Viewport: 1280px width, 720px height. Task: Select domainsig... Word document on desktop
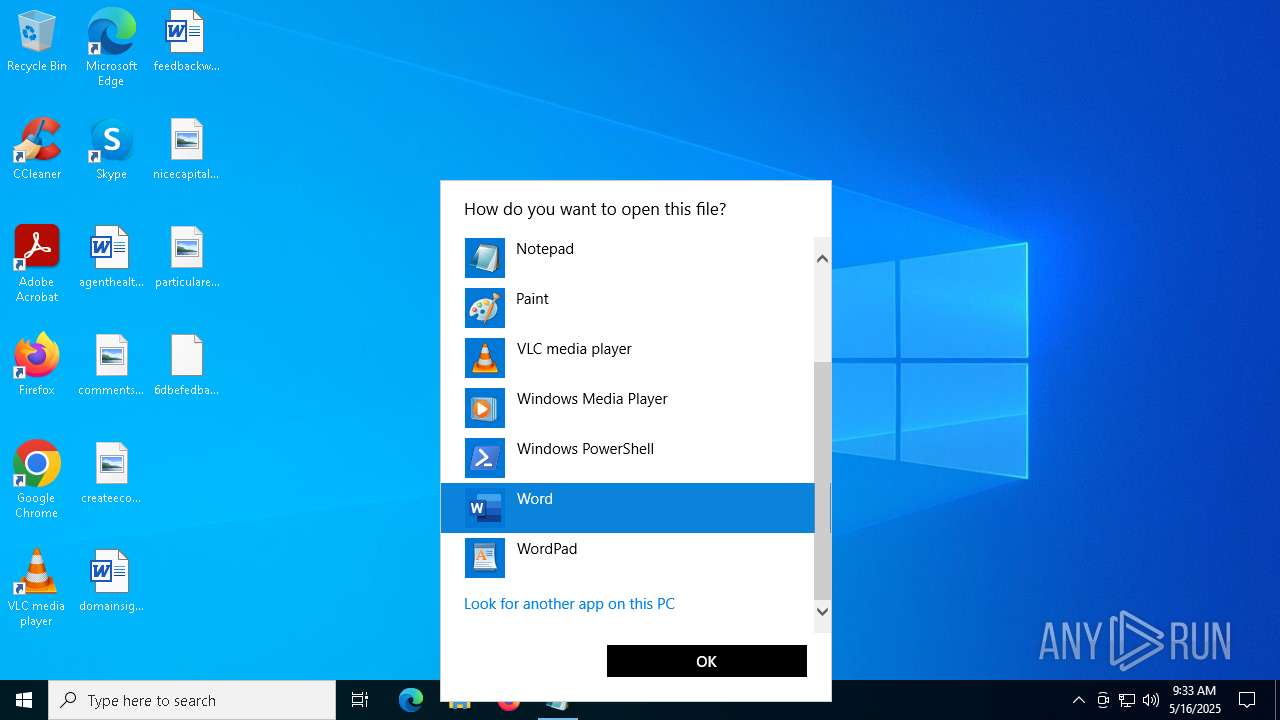click(111, 582)
